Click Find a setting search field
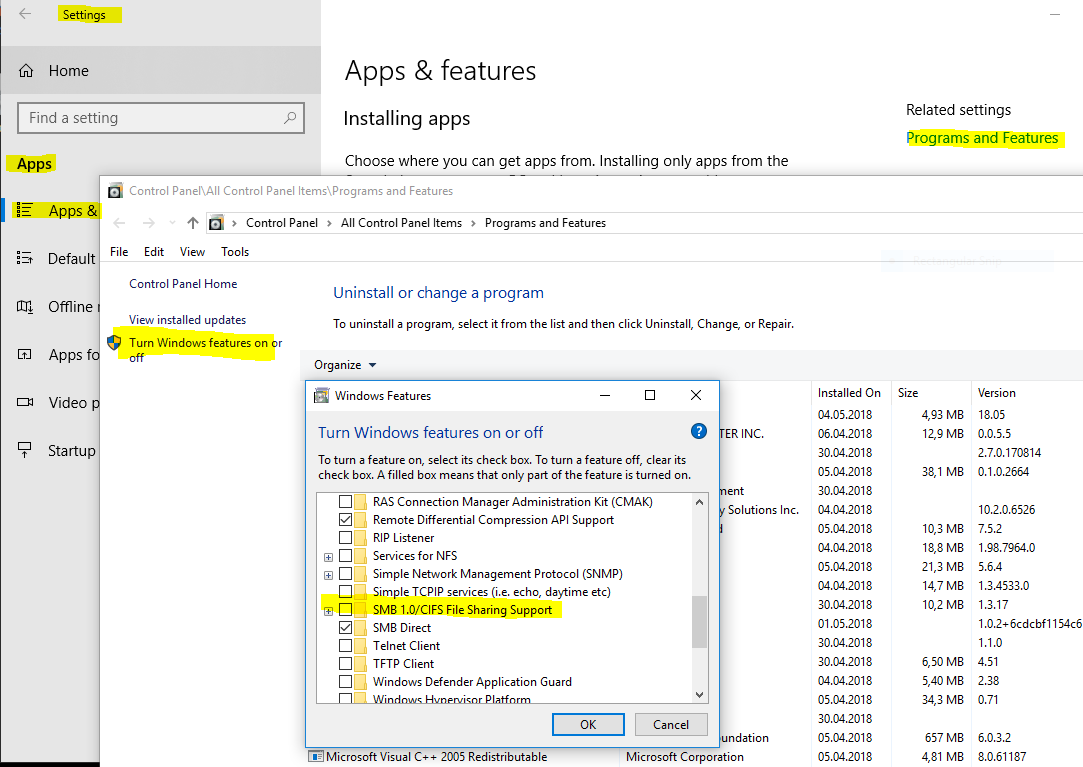This screenshot has height=767, width=1083. point(160,117)
